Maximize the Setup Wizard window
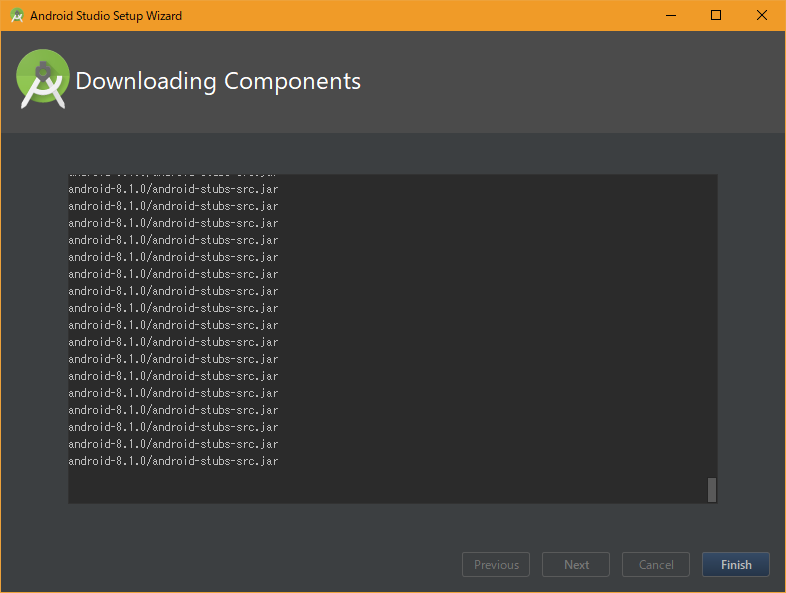Screen dimensions: 786x593 tap(716, 15)
